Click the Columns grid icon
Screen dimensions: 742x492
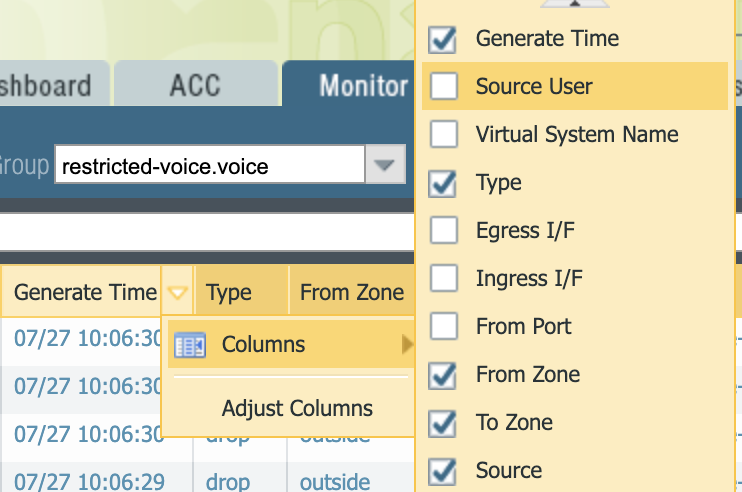point(190,345)
